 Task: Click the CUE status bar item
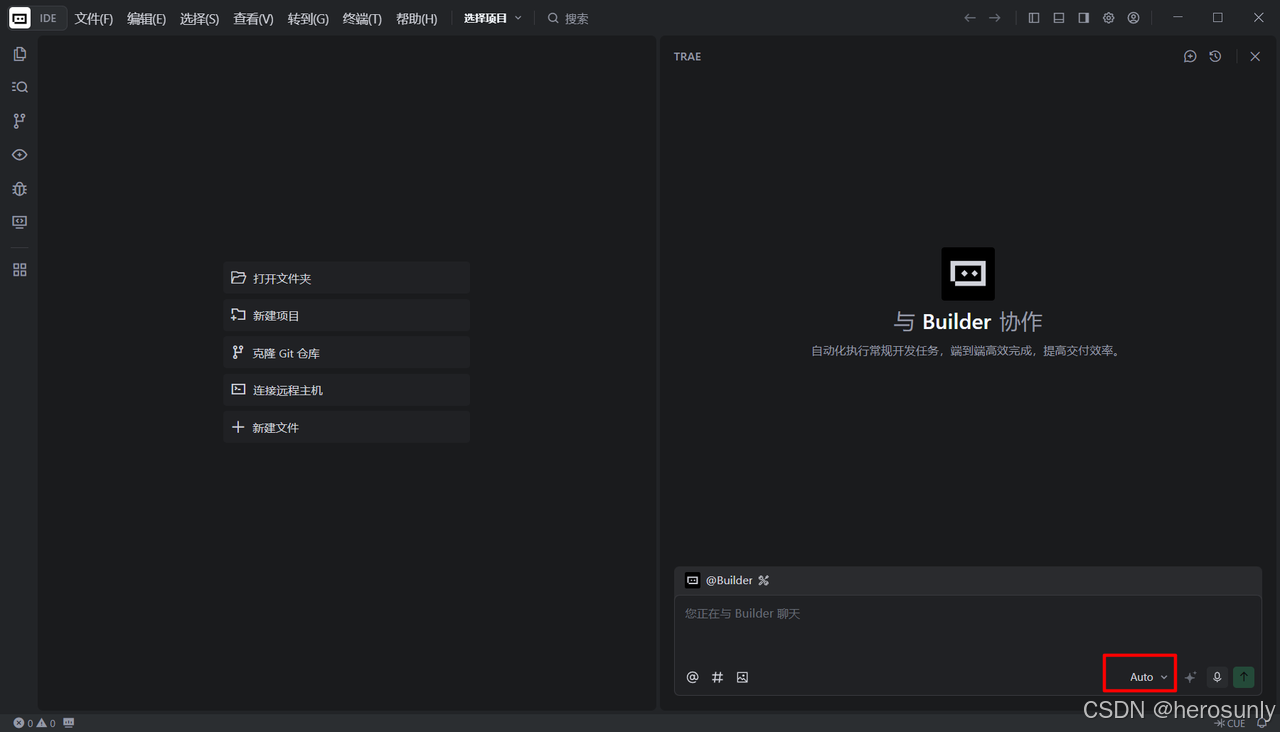pyautogui.click(x=1230, y=723)
